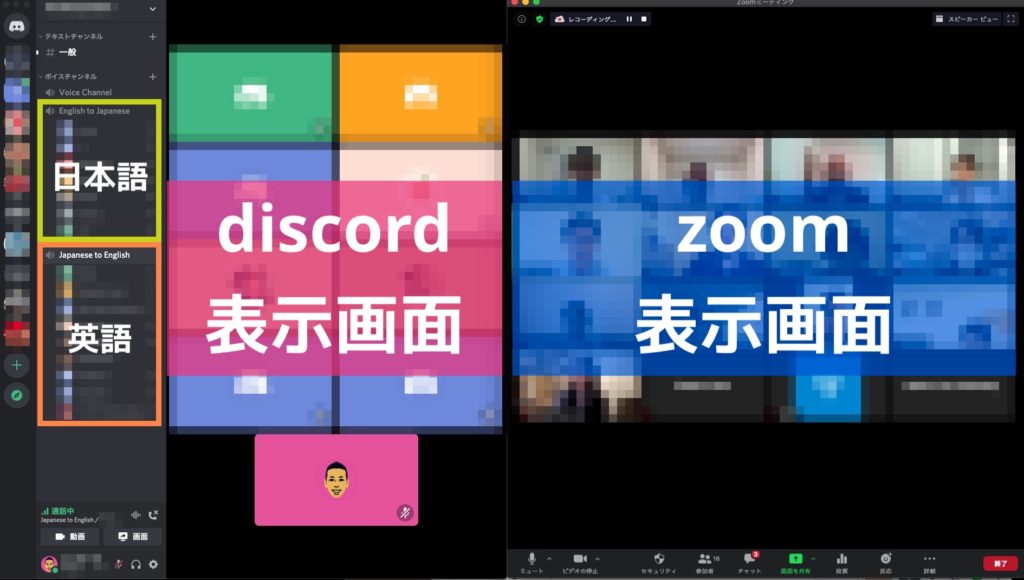Open Zoom 反応 reactions
Viewport: 1024px width, 580px height.
click(x=886, y=562)
